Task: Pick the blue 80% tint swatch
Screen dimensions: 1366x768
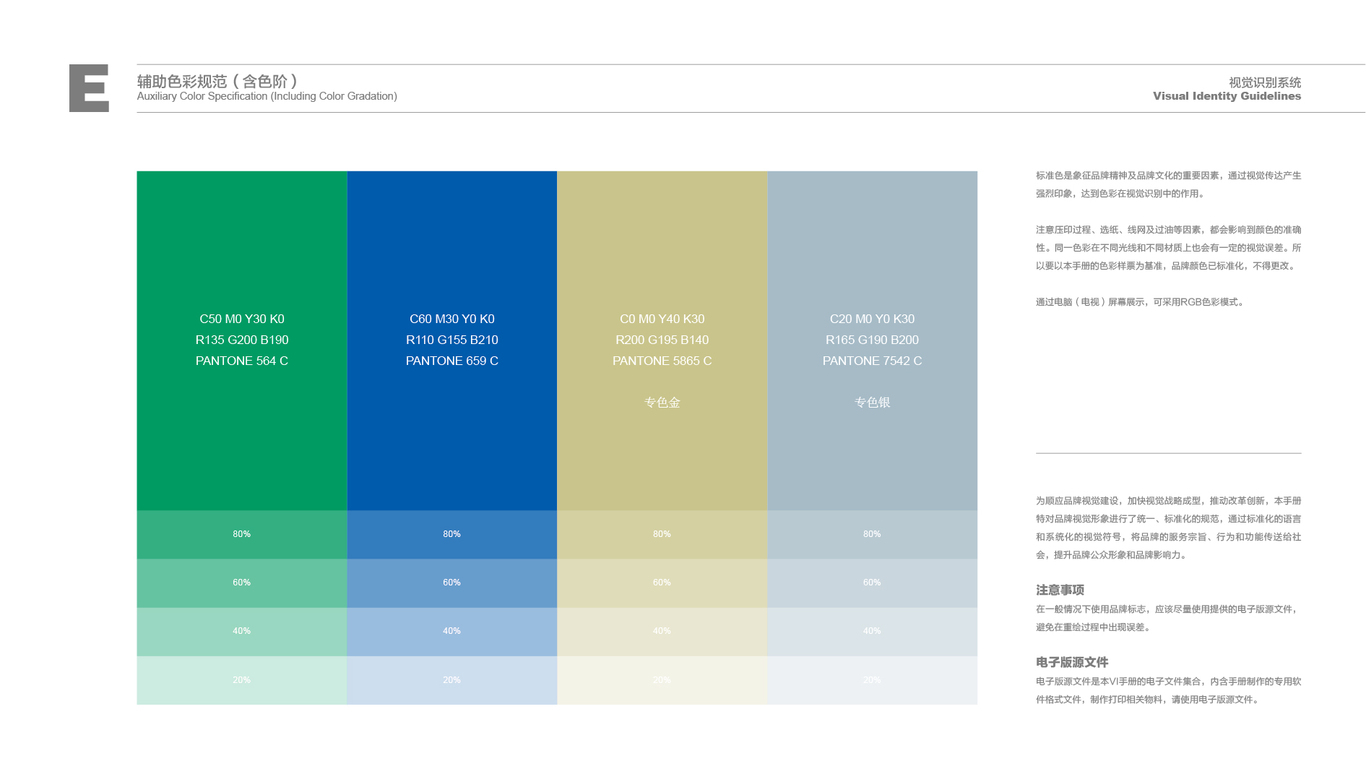Action: coord(452,534)
